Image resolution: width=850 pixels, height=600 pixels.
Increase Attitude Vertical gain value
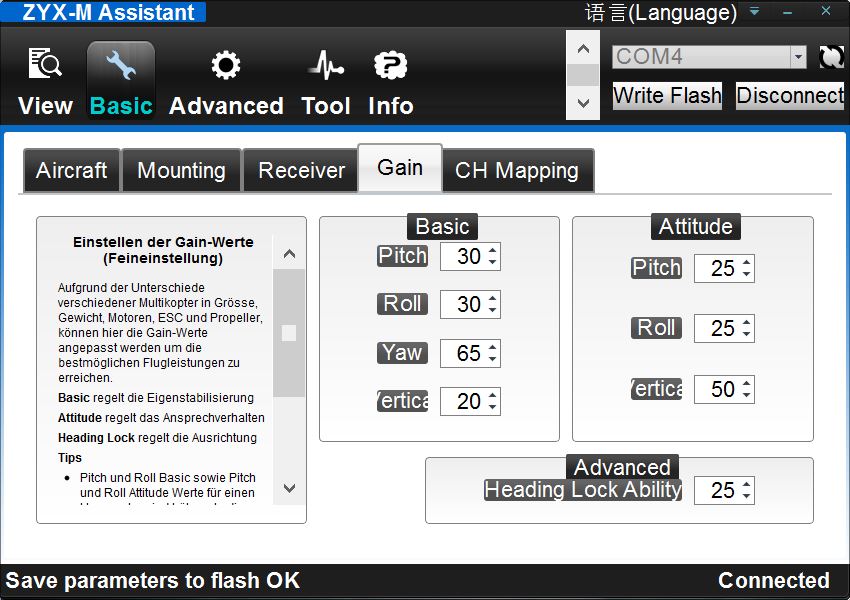(x=746, y=384)
